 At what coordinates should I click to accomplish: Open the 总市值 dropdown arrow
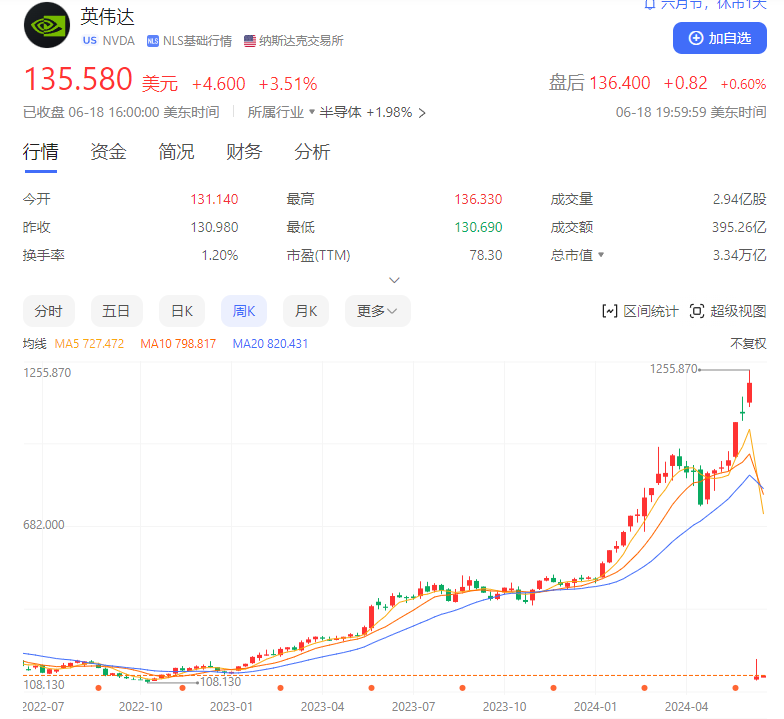601,254
